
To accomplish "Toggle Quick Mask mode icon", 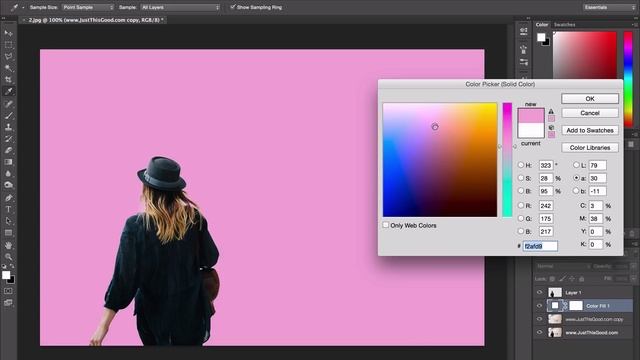I will coord(8,291).
